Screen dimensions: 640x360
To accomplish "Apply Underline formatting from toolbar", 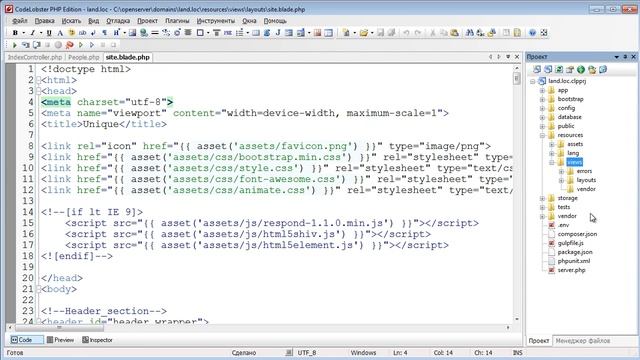I will [49, 33].
